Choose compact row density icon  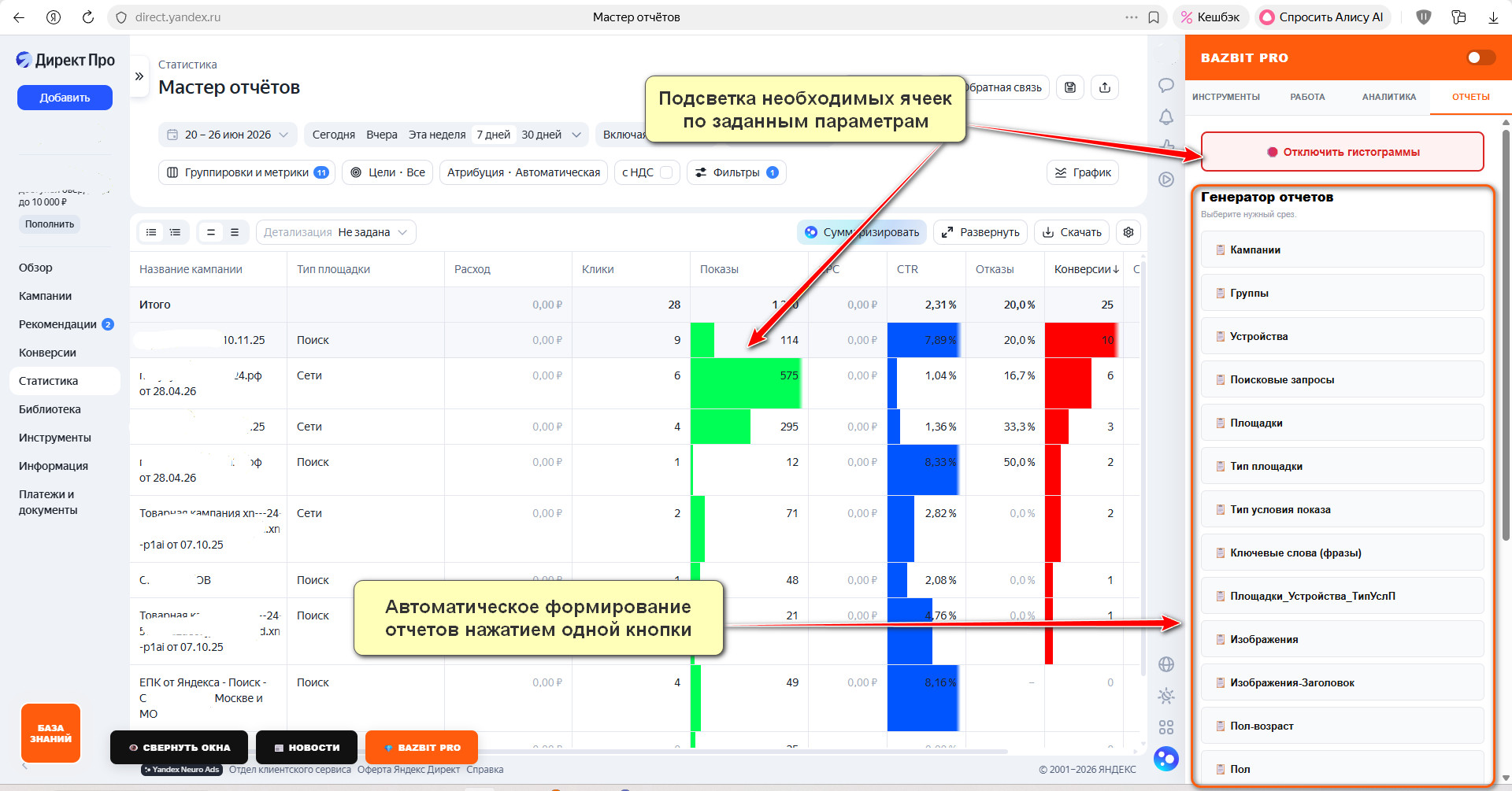click(210, 232)
